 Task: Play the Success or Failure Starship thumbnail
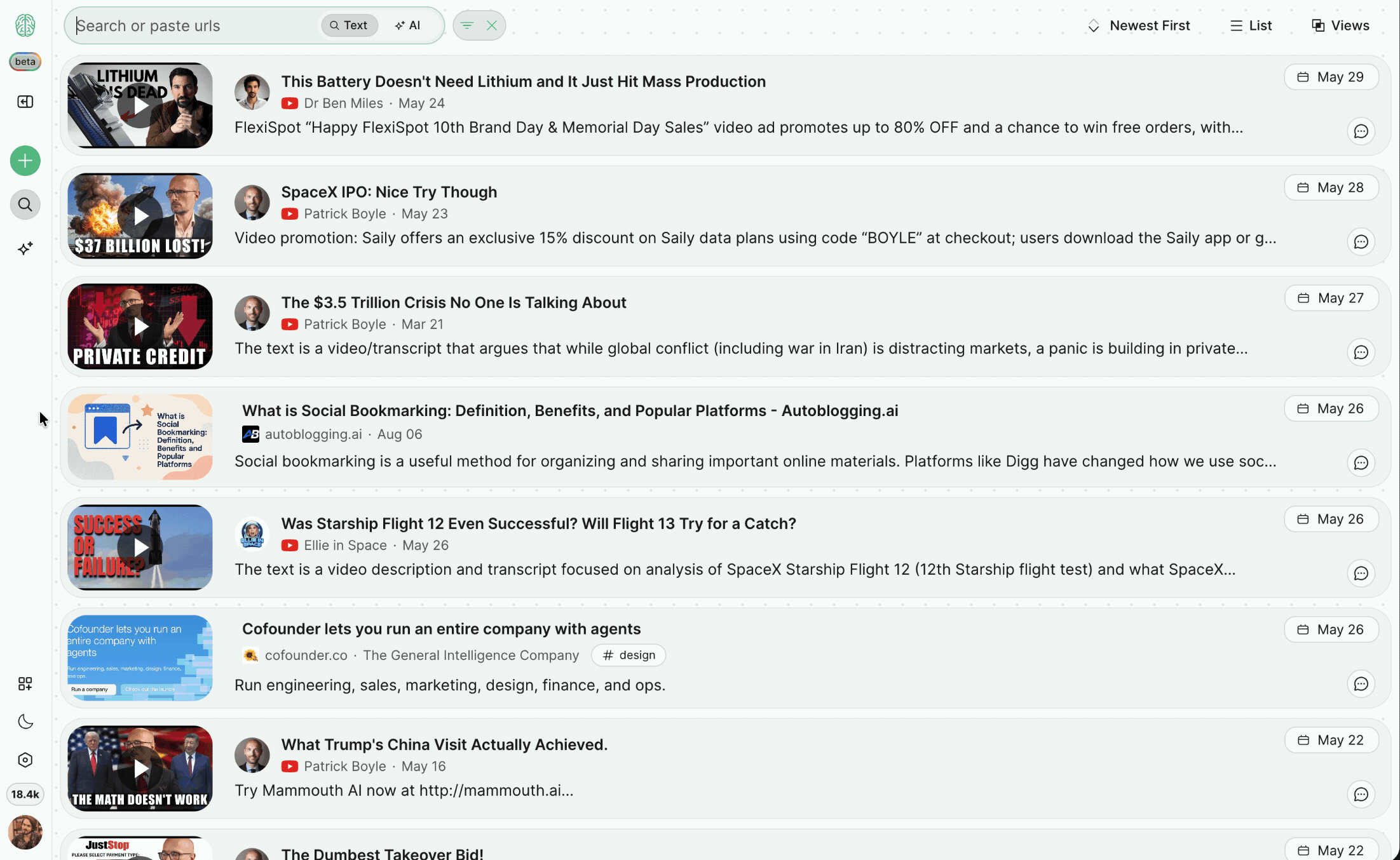(x=140, y=548)
